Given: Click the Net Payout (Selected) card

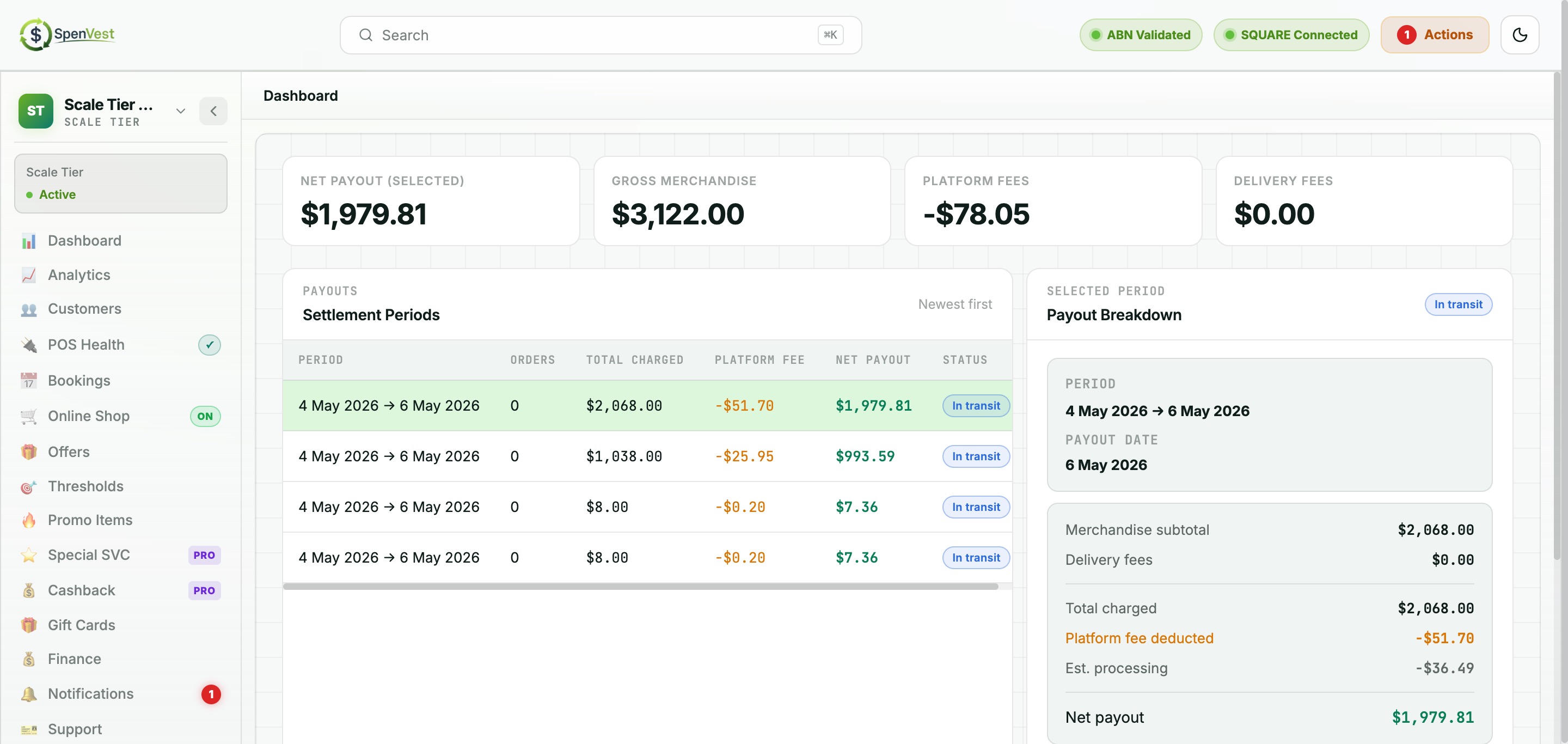Looking at the screenshot, I should pyautogui.click(x=431, y=202).
